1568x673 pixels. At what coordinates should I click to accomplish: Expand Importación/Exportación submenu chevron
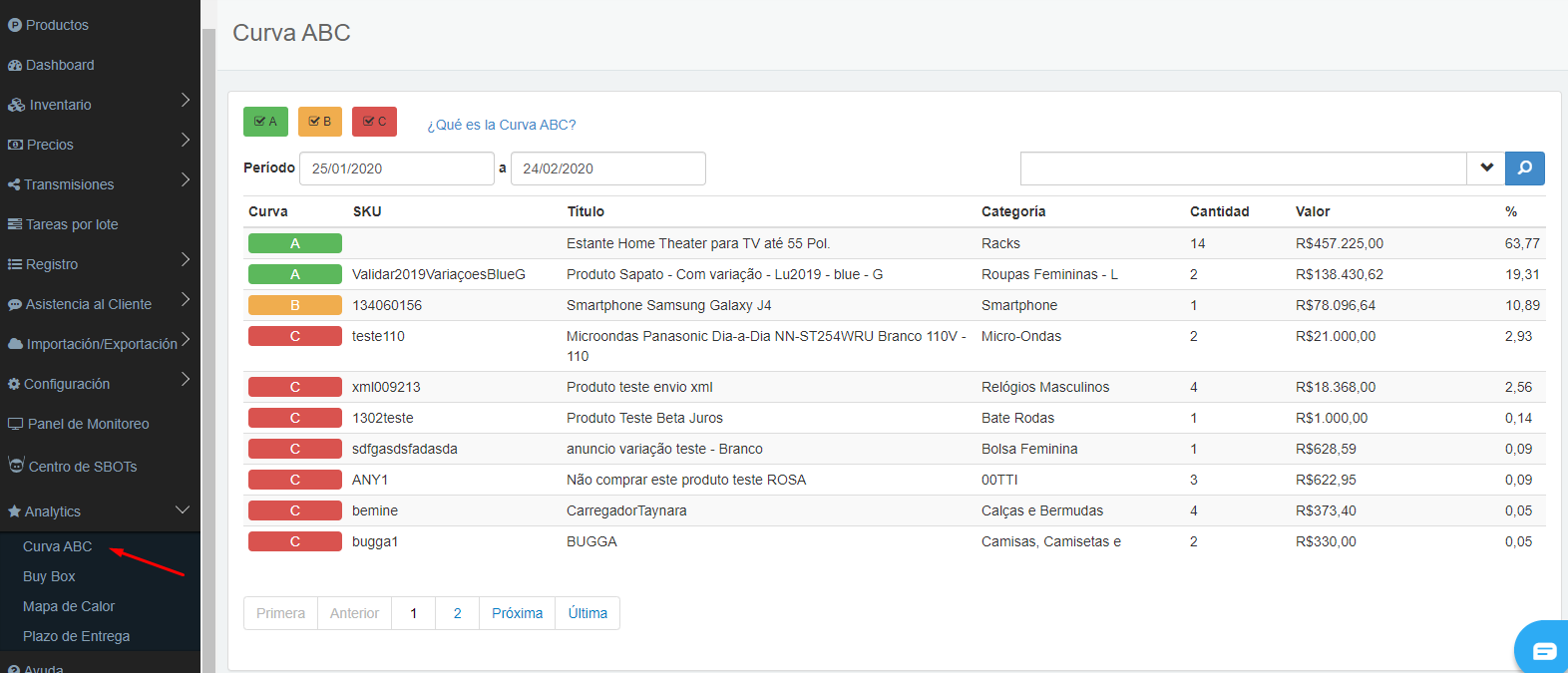(186, 339)
